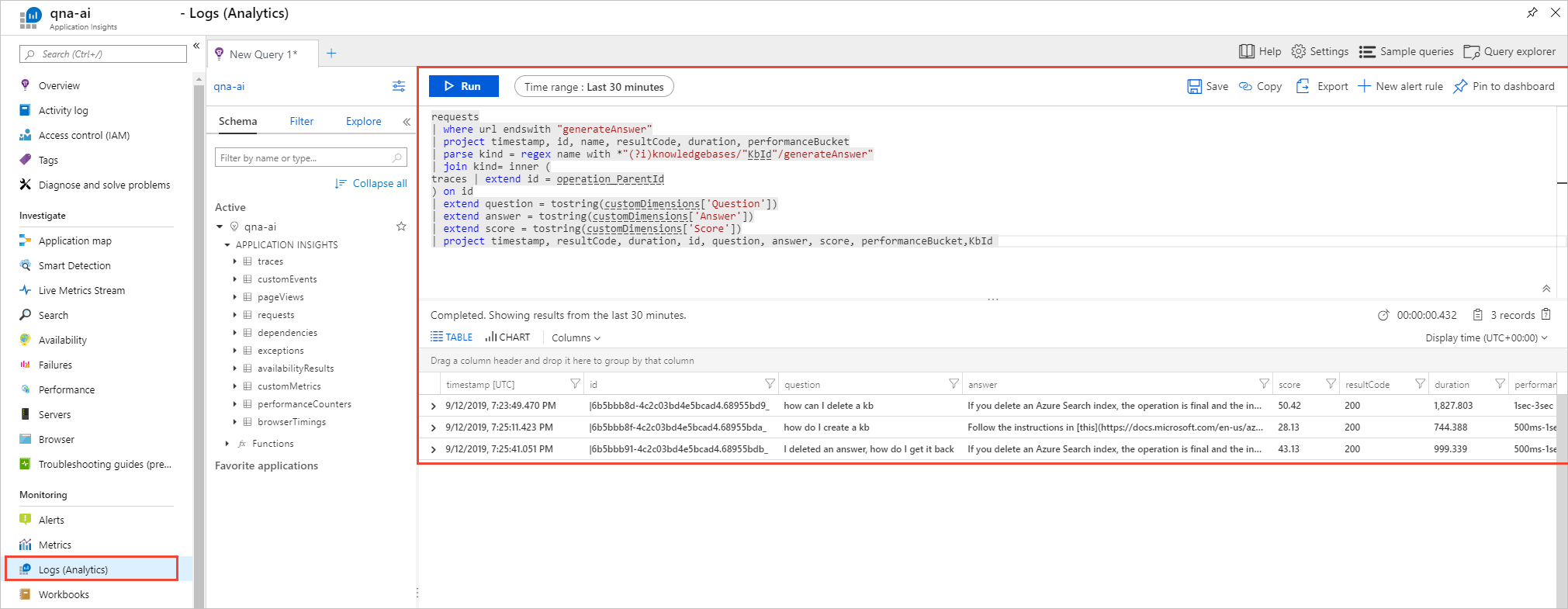Image resolution: width=1568 pixels, height=609 pixels.
Task: Expand the requests table in schema
Action: tap(234, 315)
